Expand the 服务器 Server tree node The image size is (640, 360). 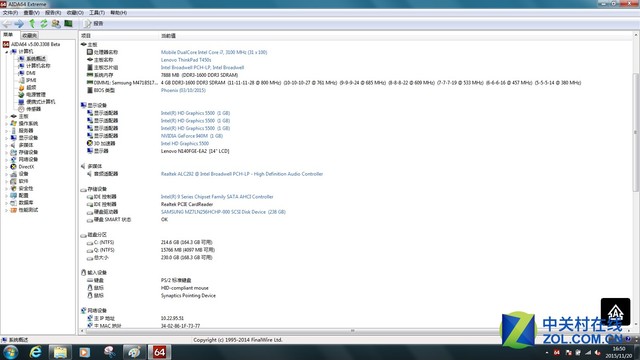[7, 131]
